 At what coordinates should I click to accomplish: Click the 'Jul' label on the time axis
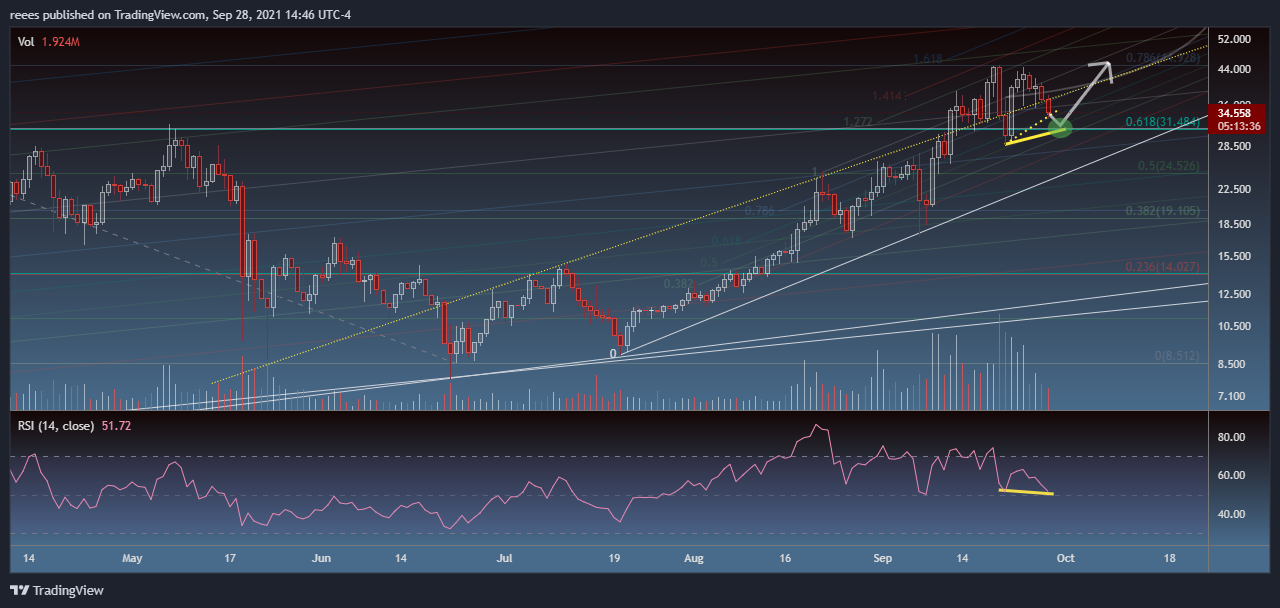(x=505, y=558)
